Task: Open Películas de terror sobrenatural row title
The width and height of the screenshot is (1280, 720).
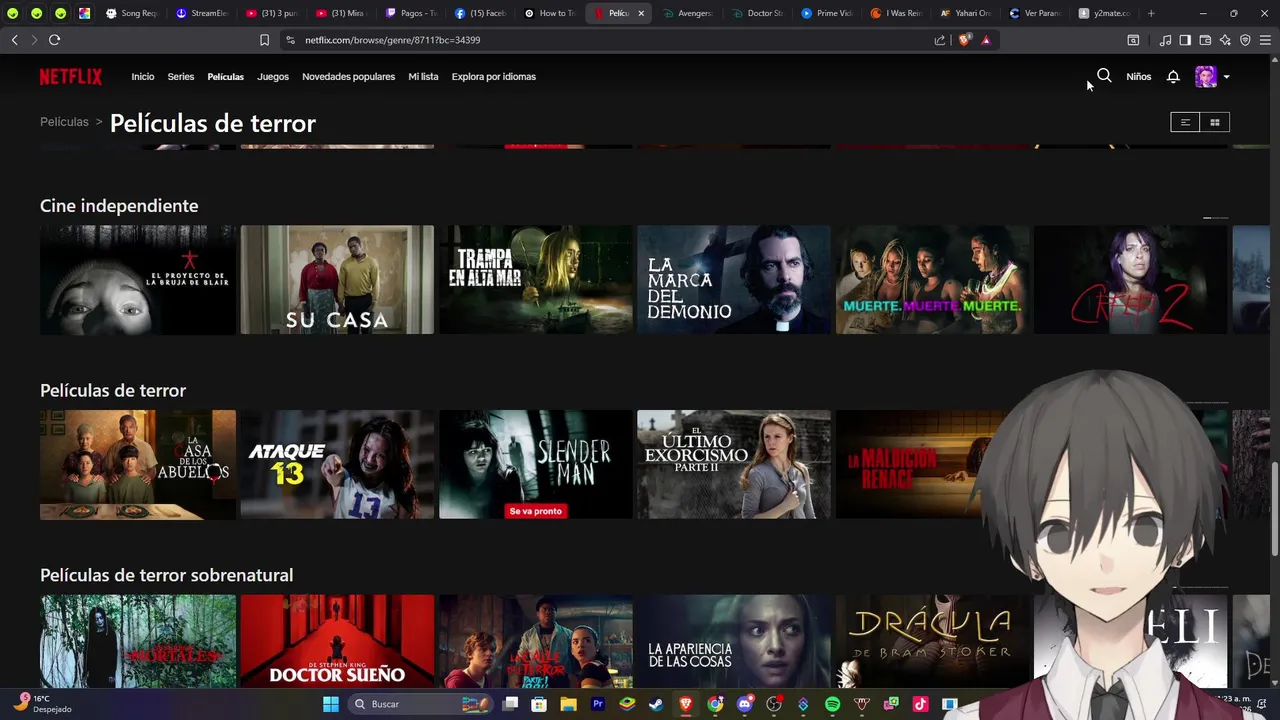Action: coord(166,575)
